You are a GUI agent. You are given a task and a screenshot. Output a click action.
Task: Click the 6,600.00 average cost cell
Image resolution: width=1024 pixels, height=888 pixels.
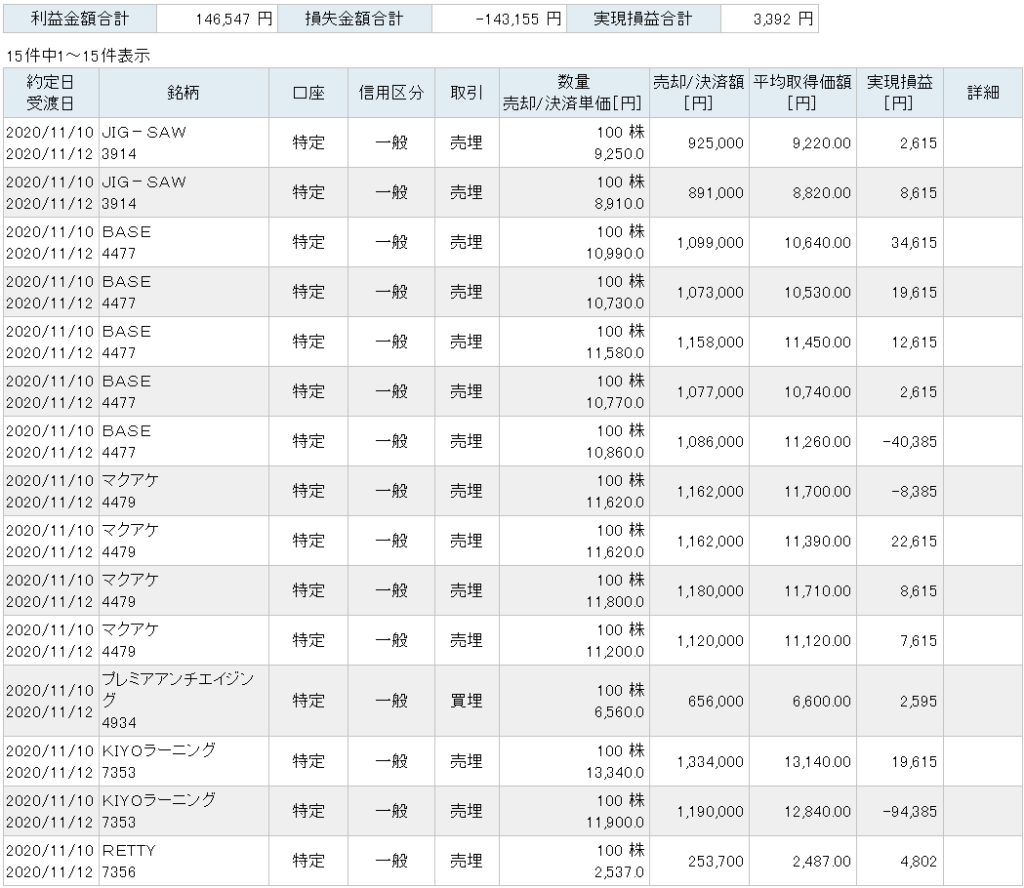(x=803, y=701)
